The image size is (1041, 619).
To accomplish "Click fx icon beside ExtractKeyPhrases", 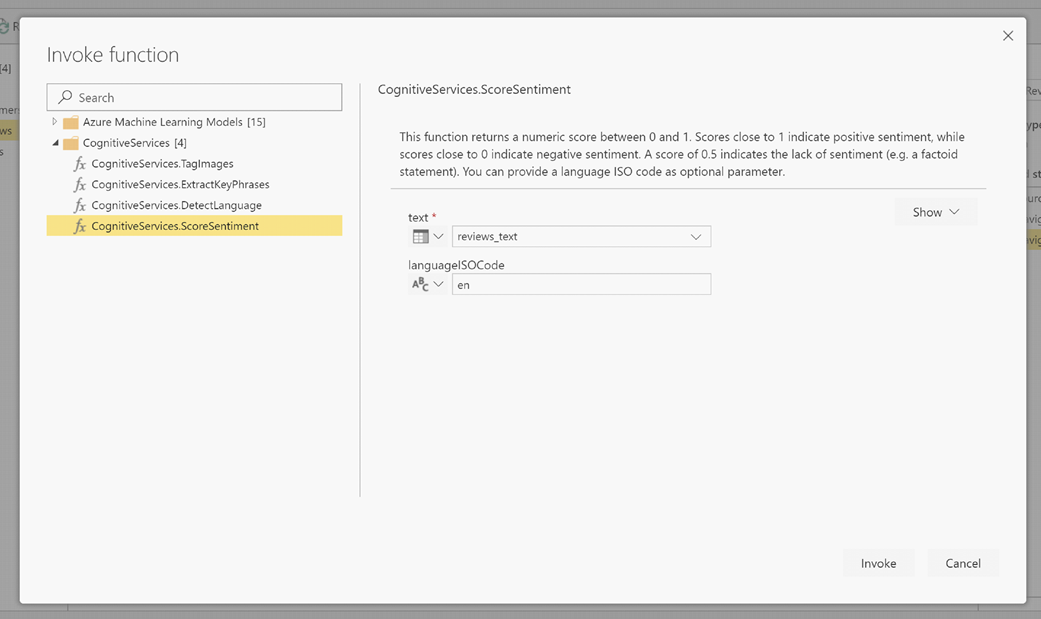I will click(80, 184).
